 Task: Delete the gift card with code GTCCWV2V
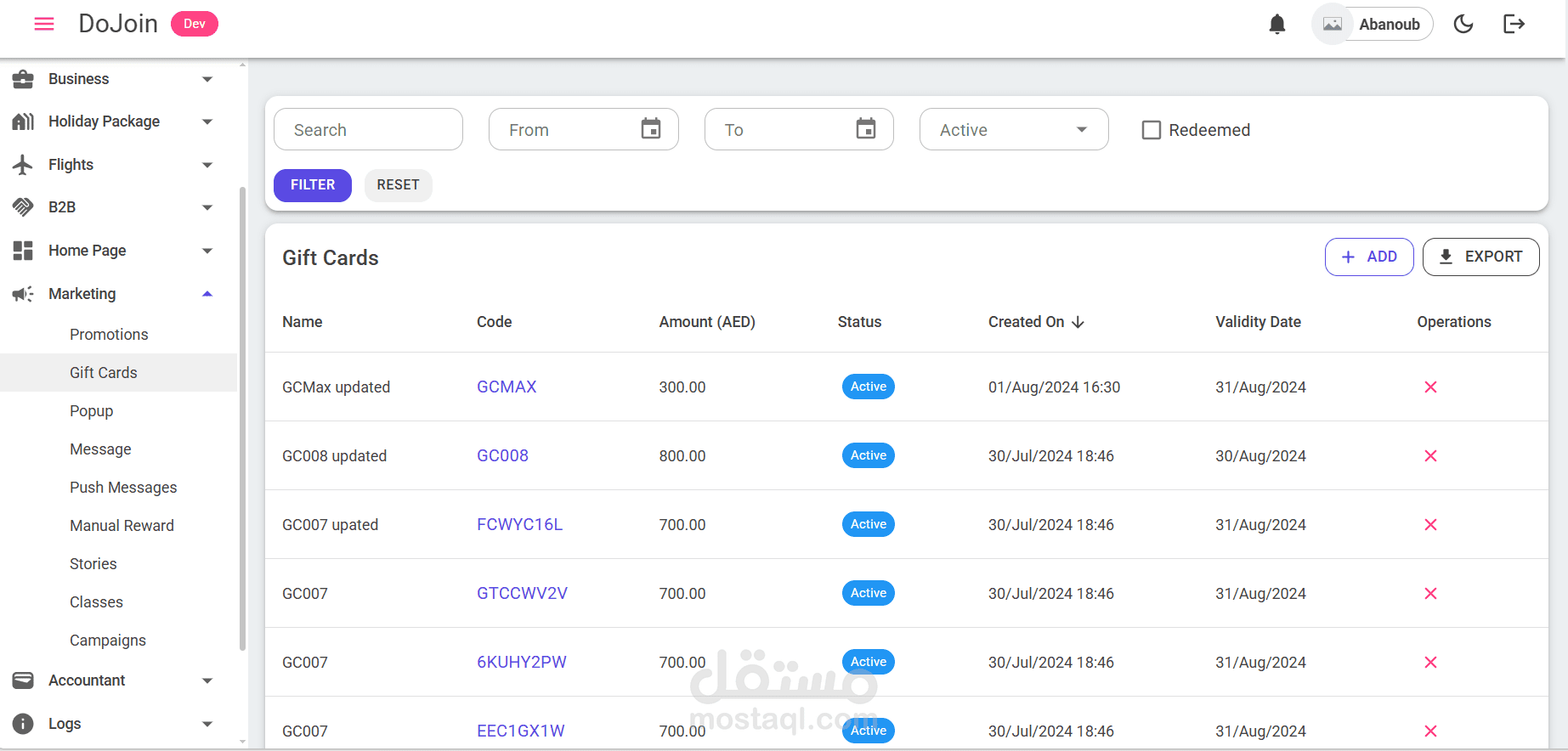(1431, 594)
